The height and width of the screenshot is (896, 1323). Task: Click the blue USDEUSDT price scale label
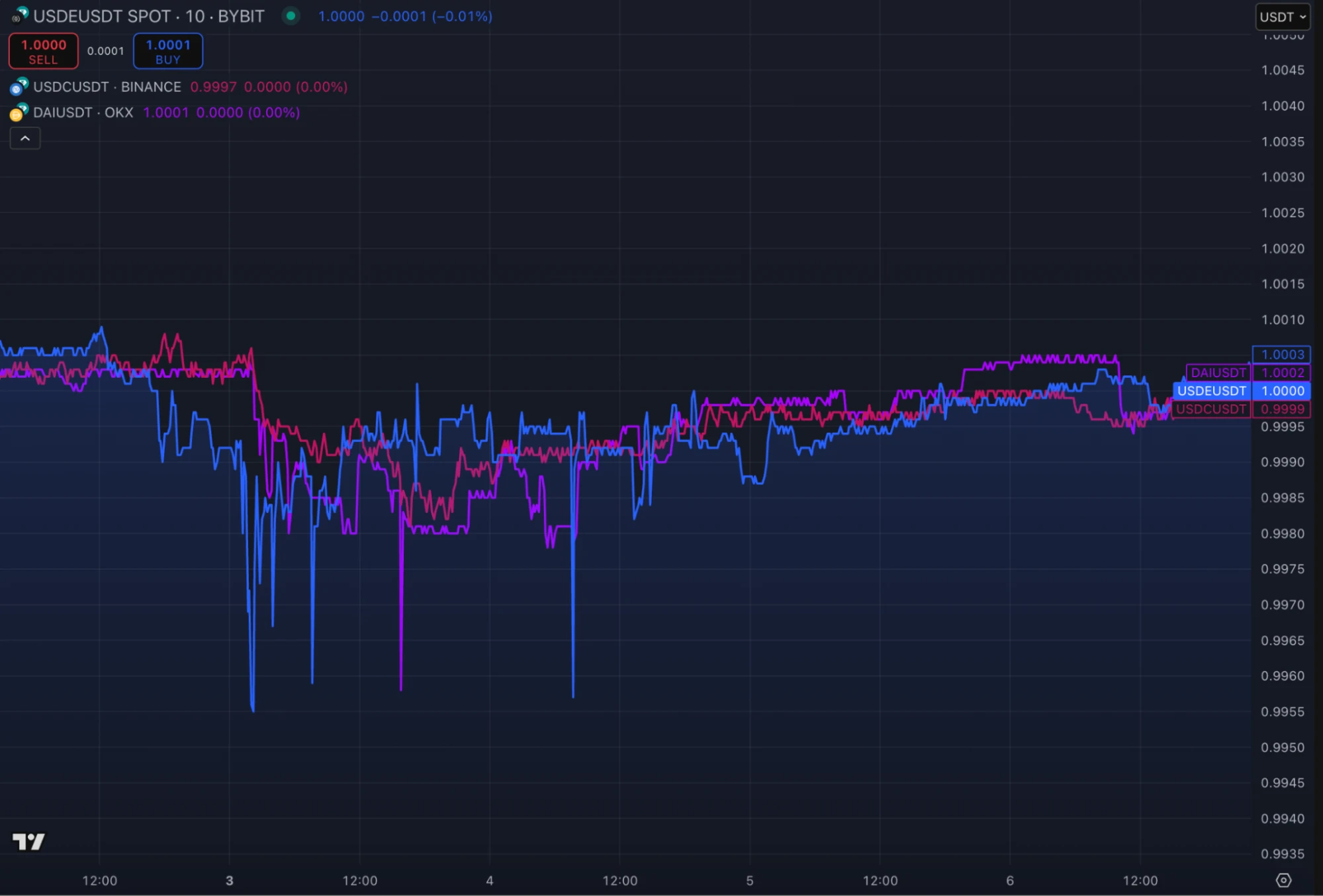[x=1211, y=391]
